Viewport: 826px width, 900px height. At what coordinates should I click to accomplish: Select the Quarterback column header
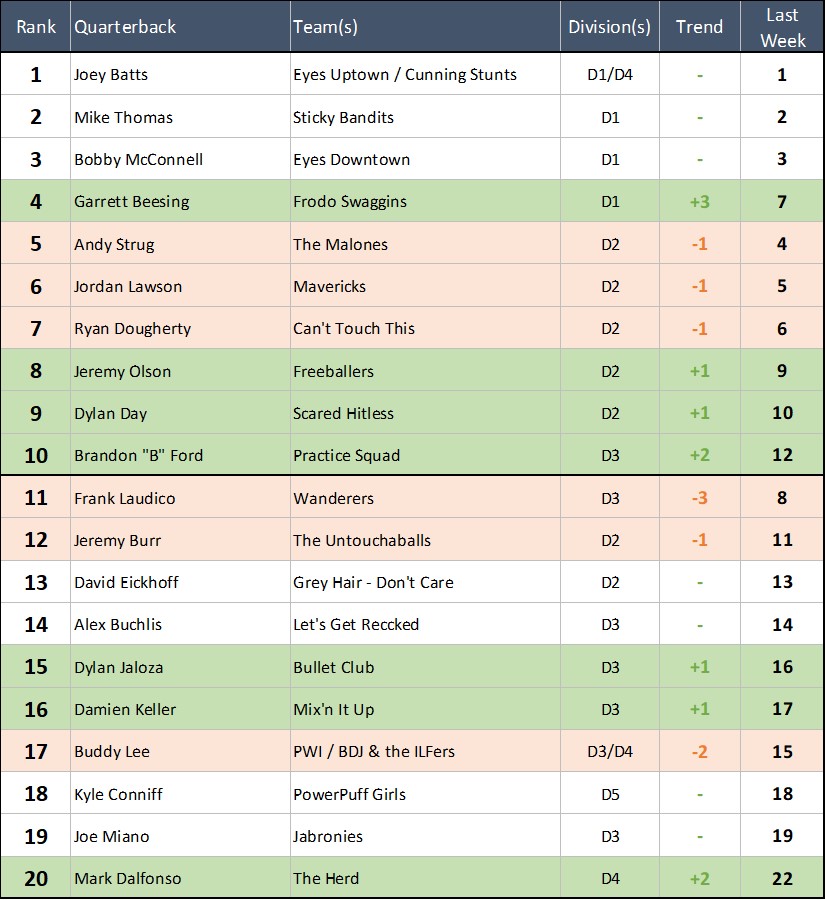coord(125,27)
